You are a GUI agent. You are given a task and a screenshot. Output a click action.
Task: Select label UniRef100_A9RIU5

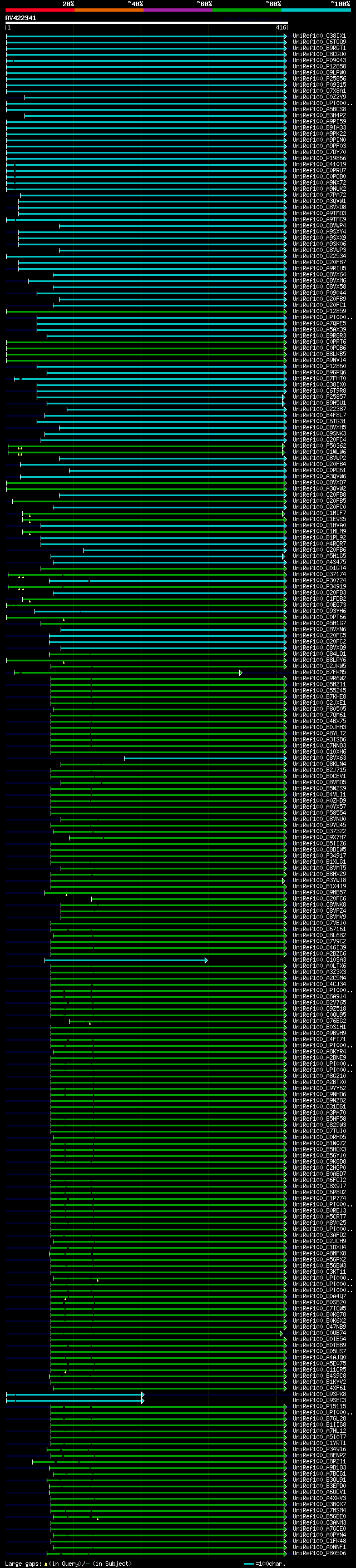point(319,269)
